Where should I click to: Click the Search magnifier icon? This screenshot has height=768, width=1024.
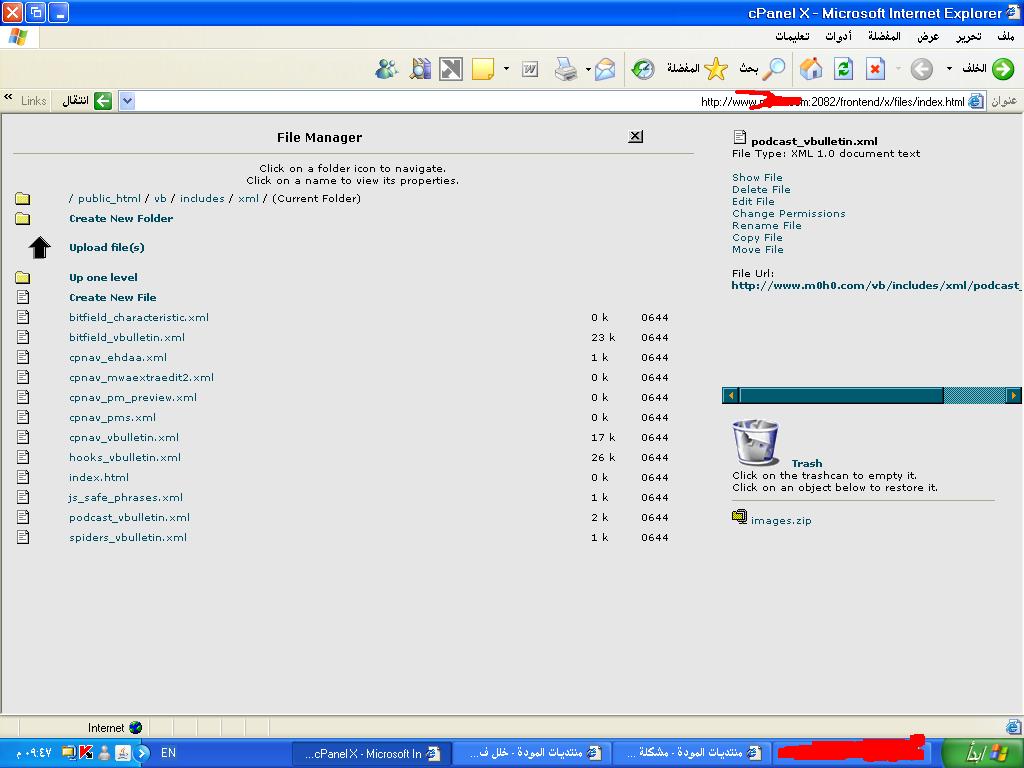774,69
